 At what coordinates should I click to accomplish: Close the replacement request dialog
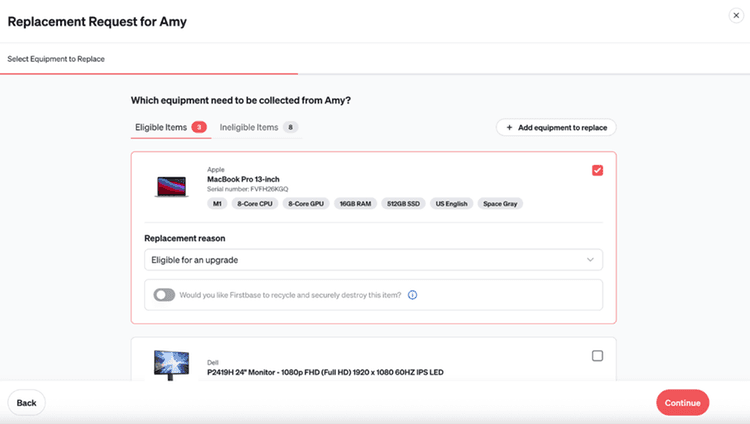click(736, 16)
